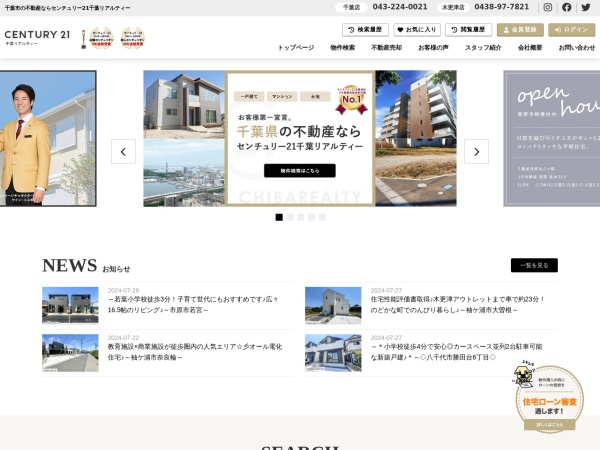Click the open house slide on right

(551, 139)
